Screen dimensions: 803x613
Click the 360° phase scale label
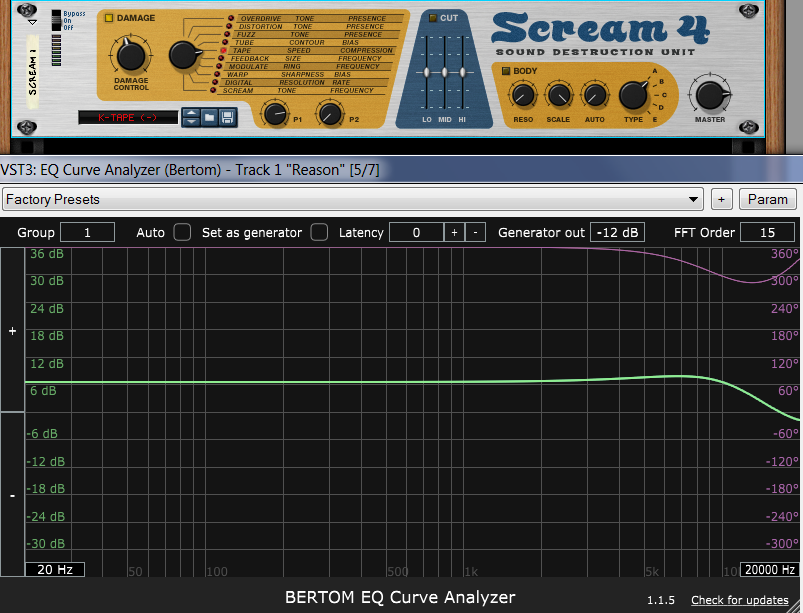(x=785, y=254)
